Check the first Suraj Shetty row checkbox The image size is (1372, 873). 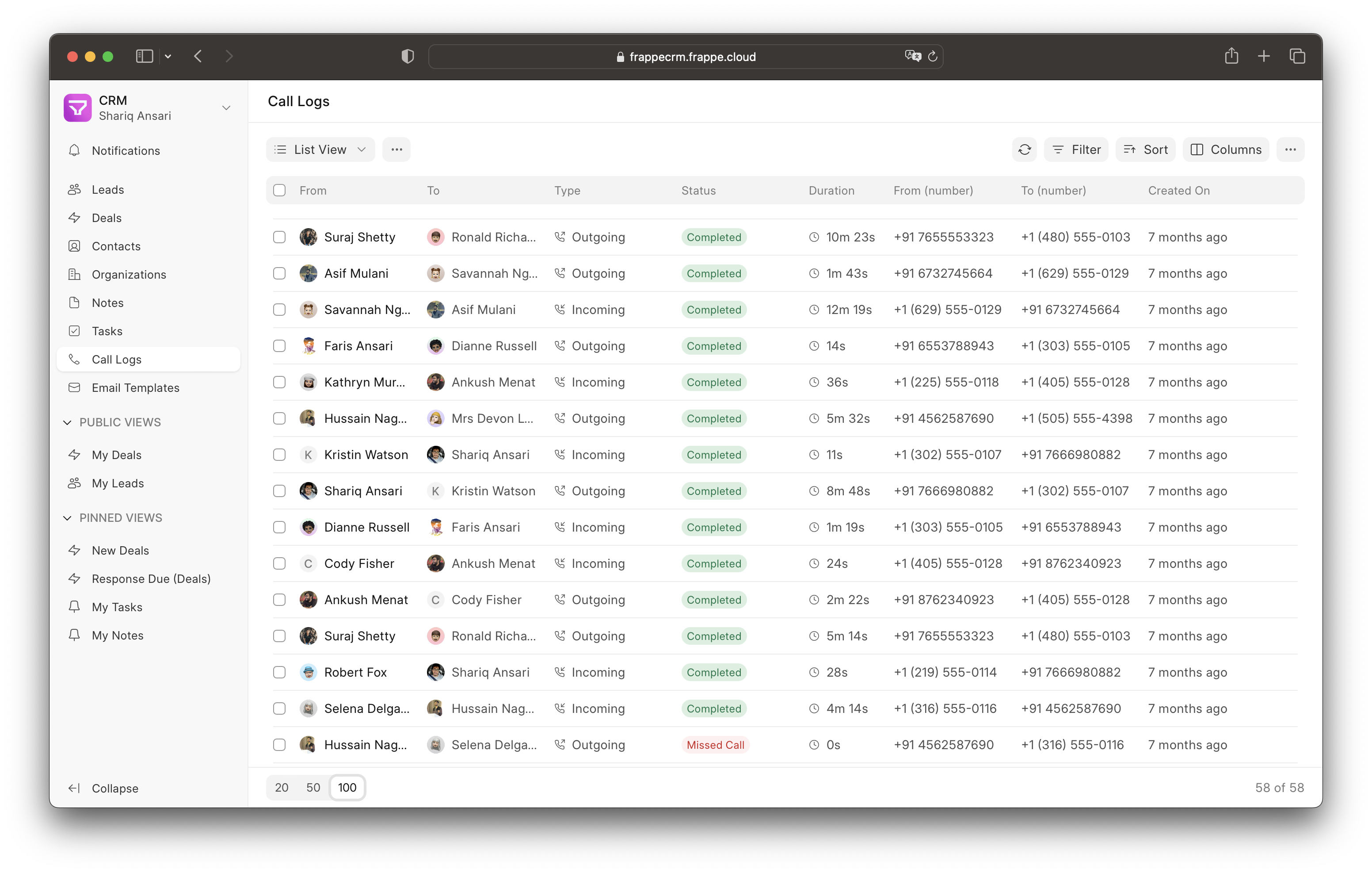[279, 237]
